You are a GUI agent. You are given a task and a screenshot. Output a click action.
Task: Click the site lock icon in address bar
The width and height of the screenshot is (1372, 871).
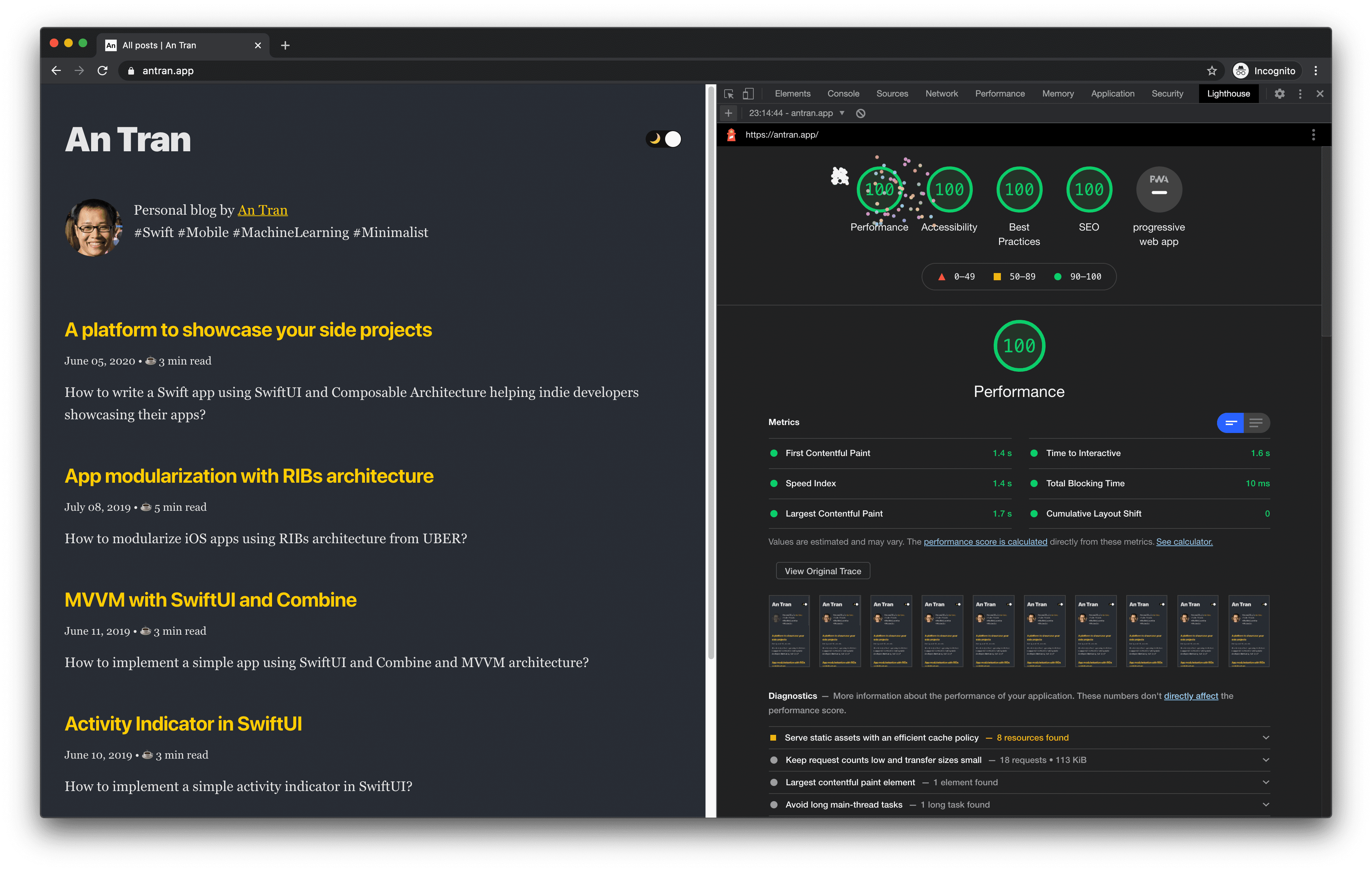coord(131,71)
